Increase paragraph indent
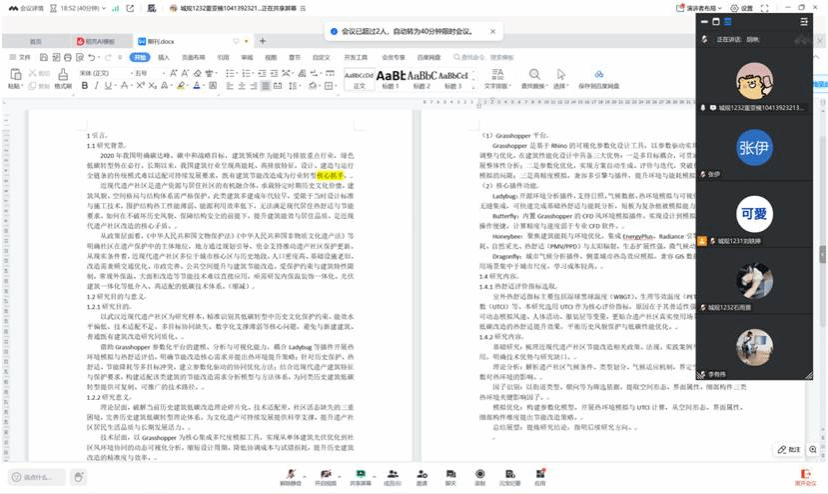Screen dimensions: 828x494 click(274, 73)
